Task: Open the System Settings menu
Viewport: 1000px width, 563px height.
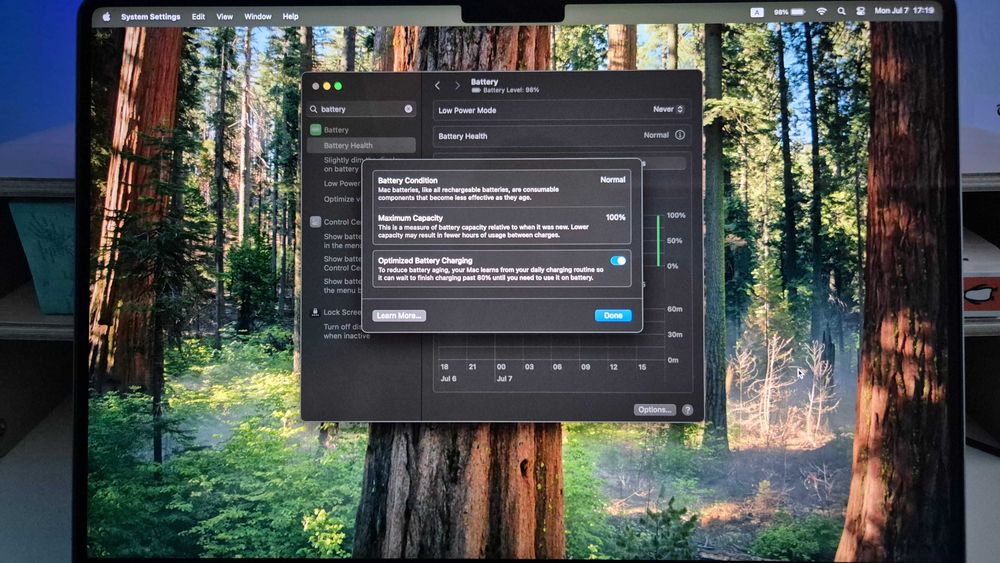Action: (151, 17)
